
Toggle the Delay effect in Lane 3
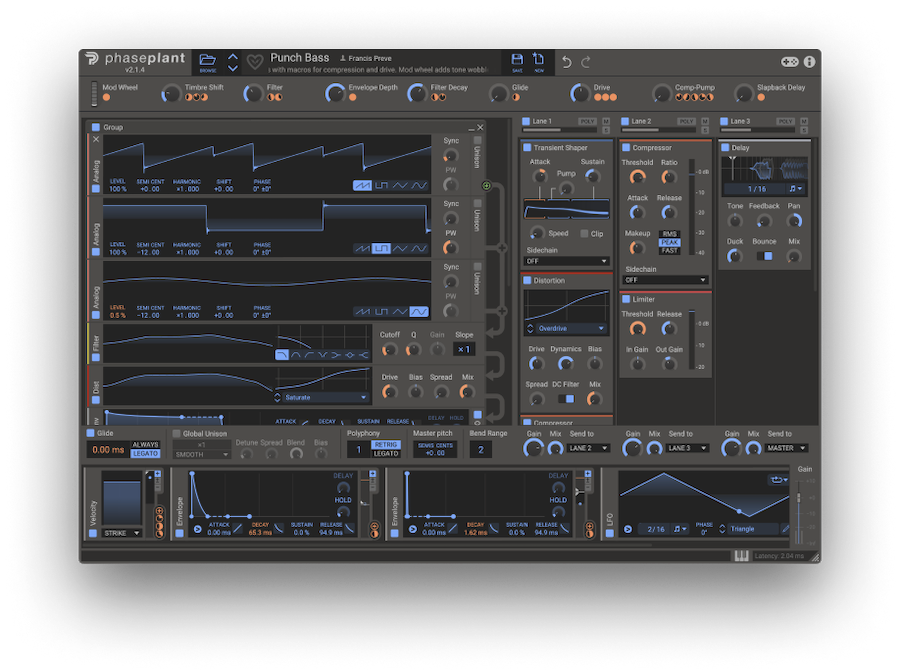725,147
